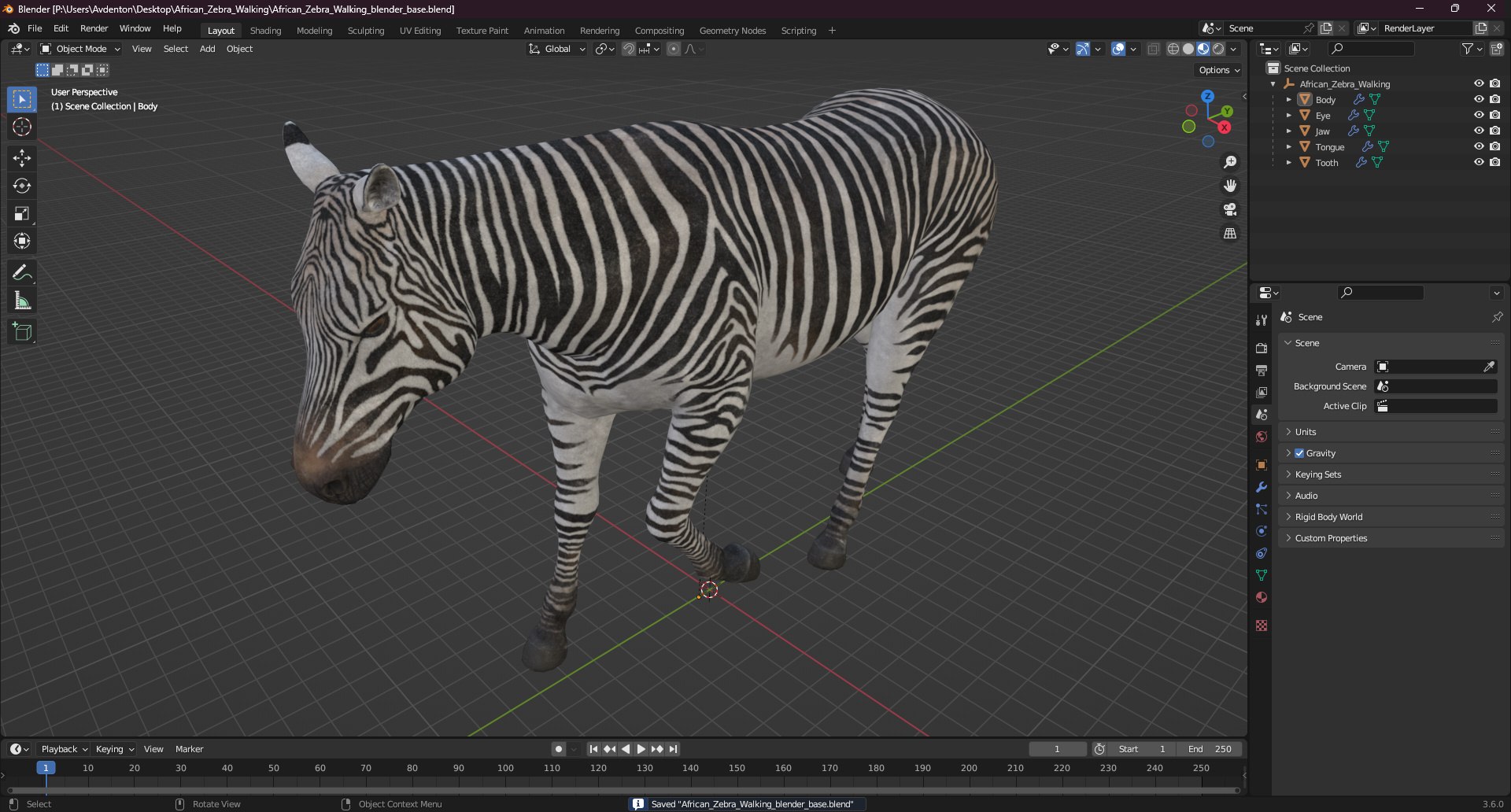Toggle snapping magnet icon
The height and width of the screenshot is (812, 1511).
[629, 49]
